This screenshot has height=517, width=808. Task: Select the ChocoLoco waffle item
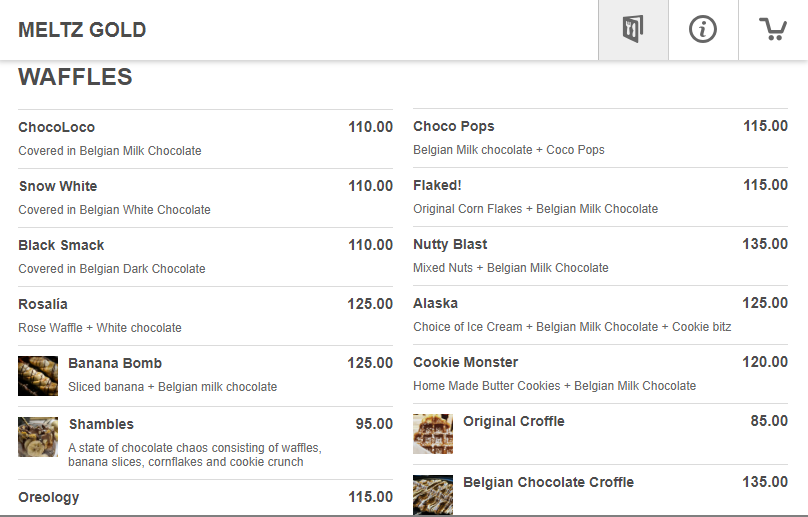pyautogui.click(x=57, y=127)
